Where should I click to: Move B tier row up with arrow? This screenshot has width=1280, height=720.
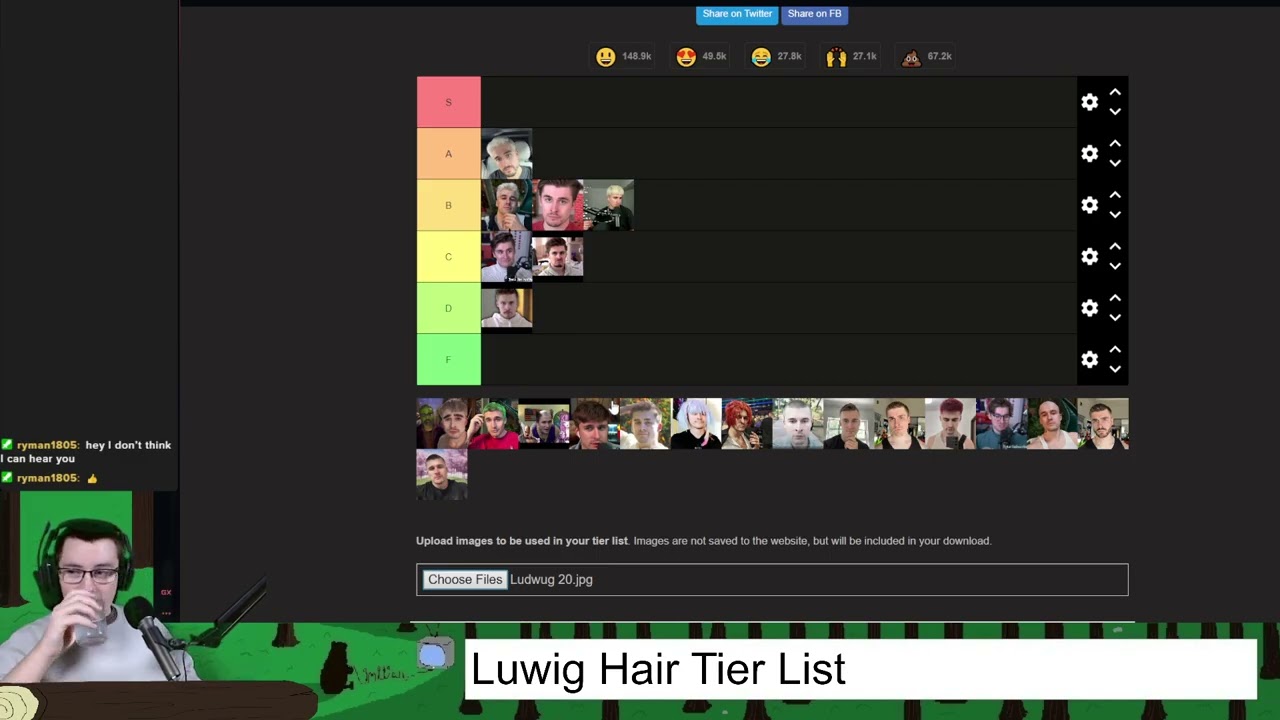pyautogui.click(x=1115, y=196)
